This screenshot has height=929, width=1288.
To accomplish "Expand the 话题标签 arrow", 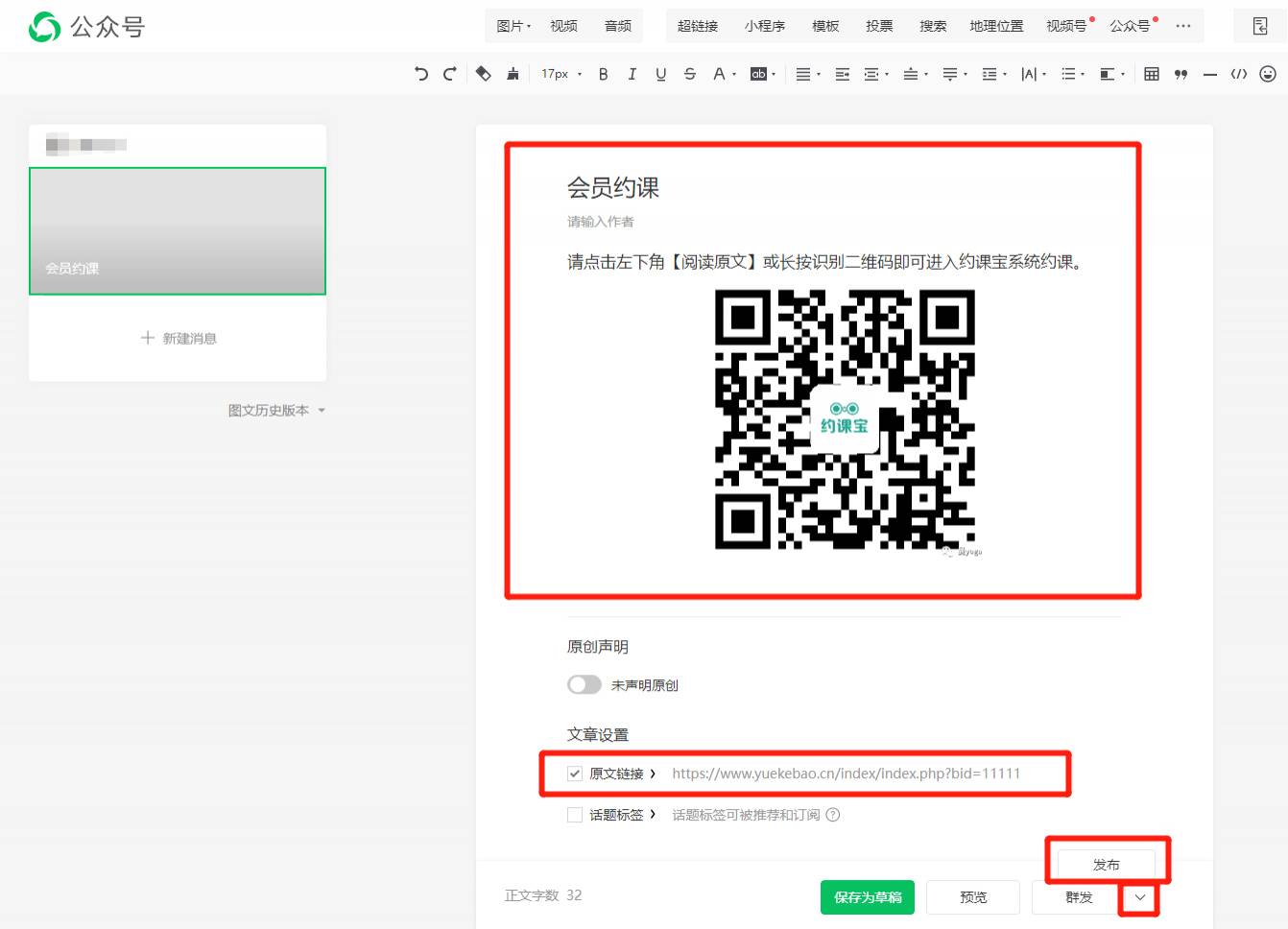I will point(653,815).
